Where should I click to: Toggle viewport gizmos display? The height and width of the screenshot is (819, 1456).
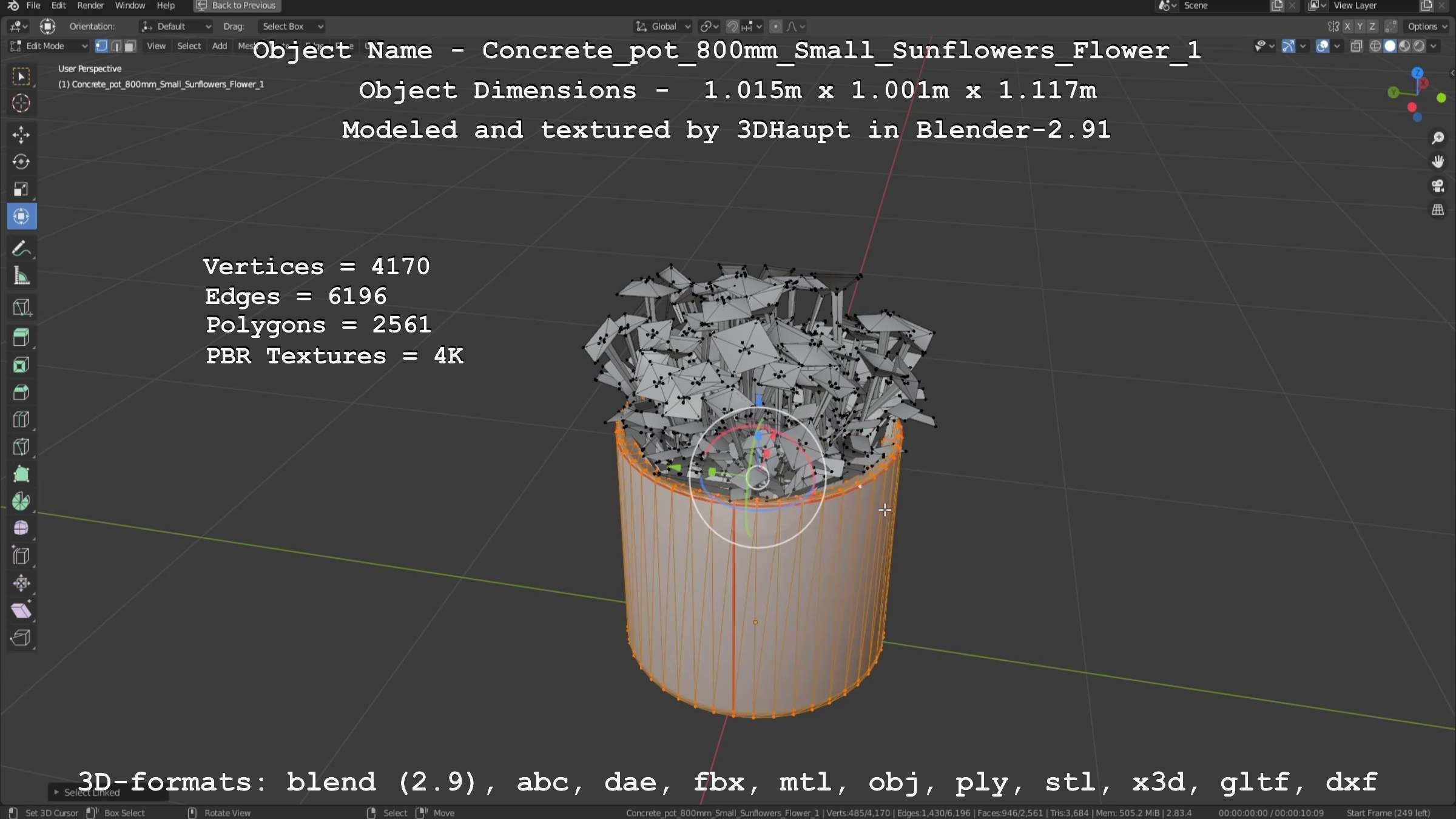(x=1289, y=46)
